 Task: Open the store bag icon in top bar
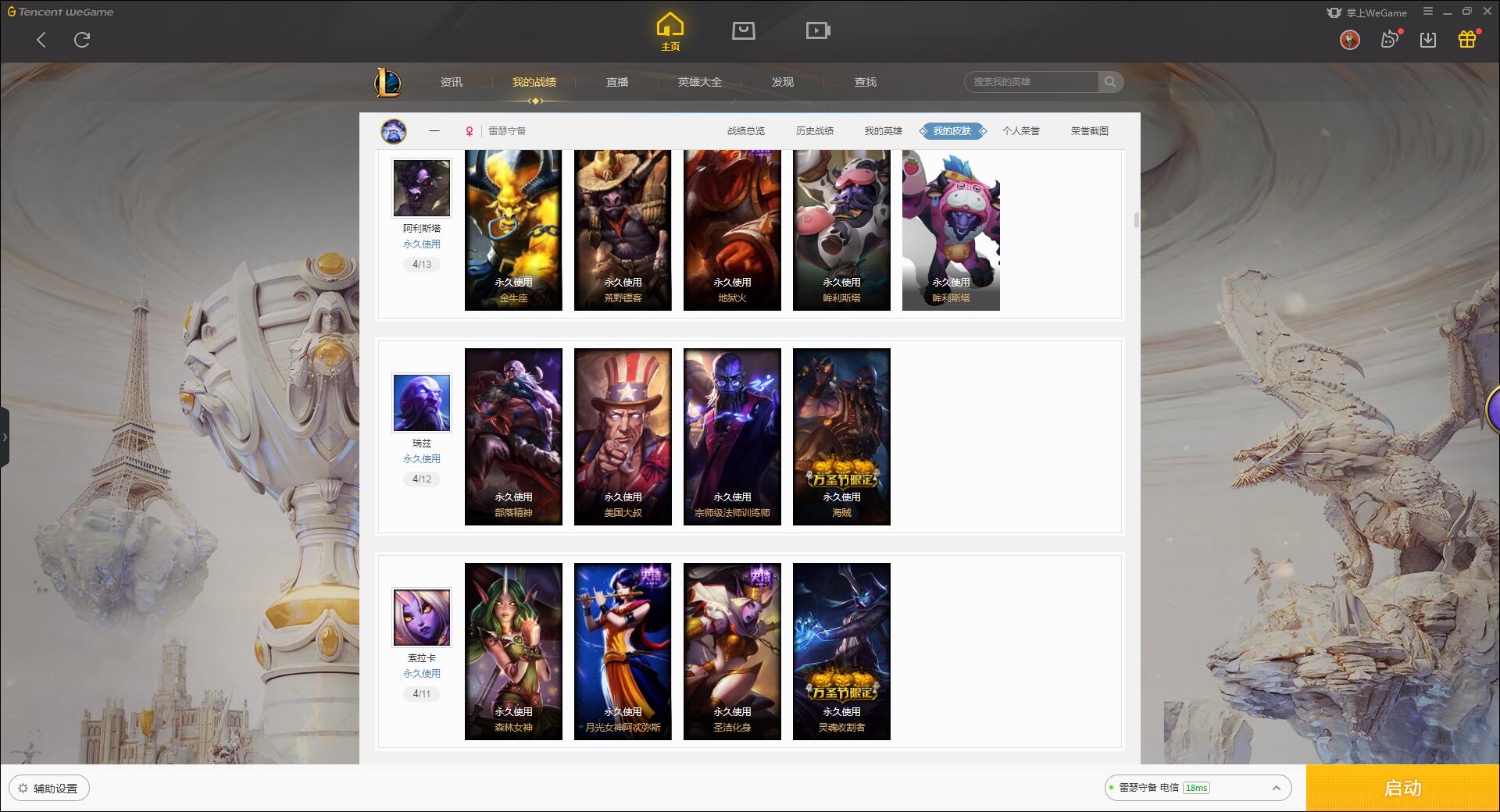click(x=744, y=30)
